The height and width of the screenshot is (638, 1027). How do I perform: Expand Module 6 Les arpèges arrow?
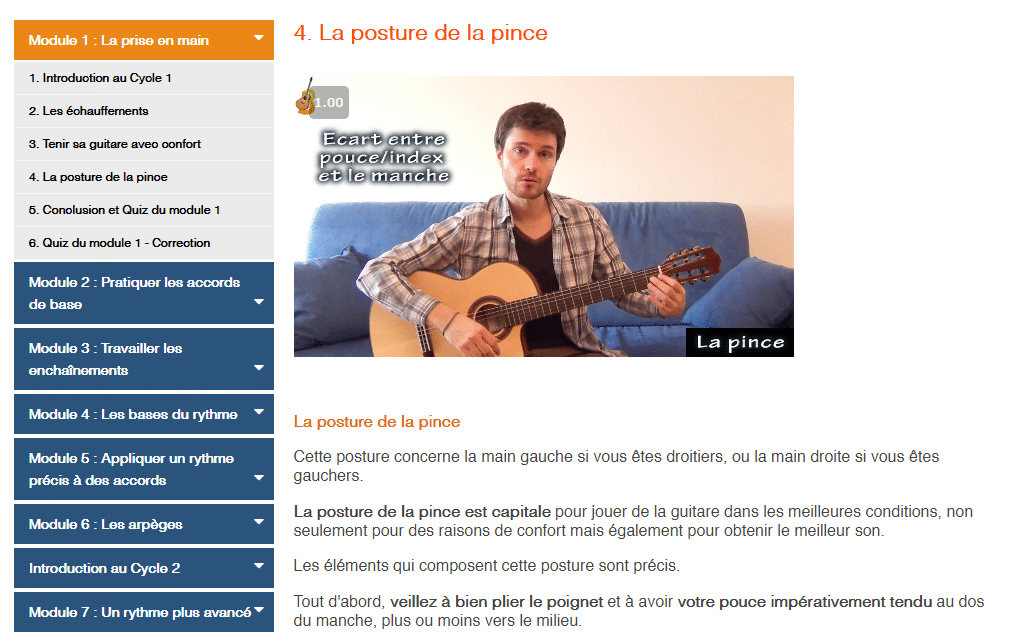[259, 522]
